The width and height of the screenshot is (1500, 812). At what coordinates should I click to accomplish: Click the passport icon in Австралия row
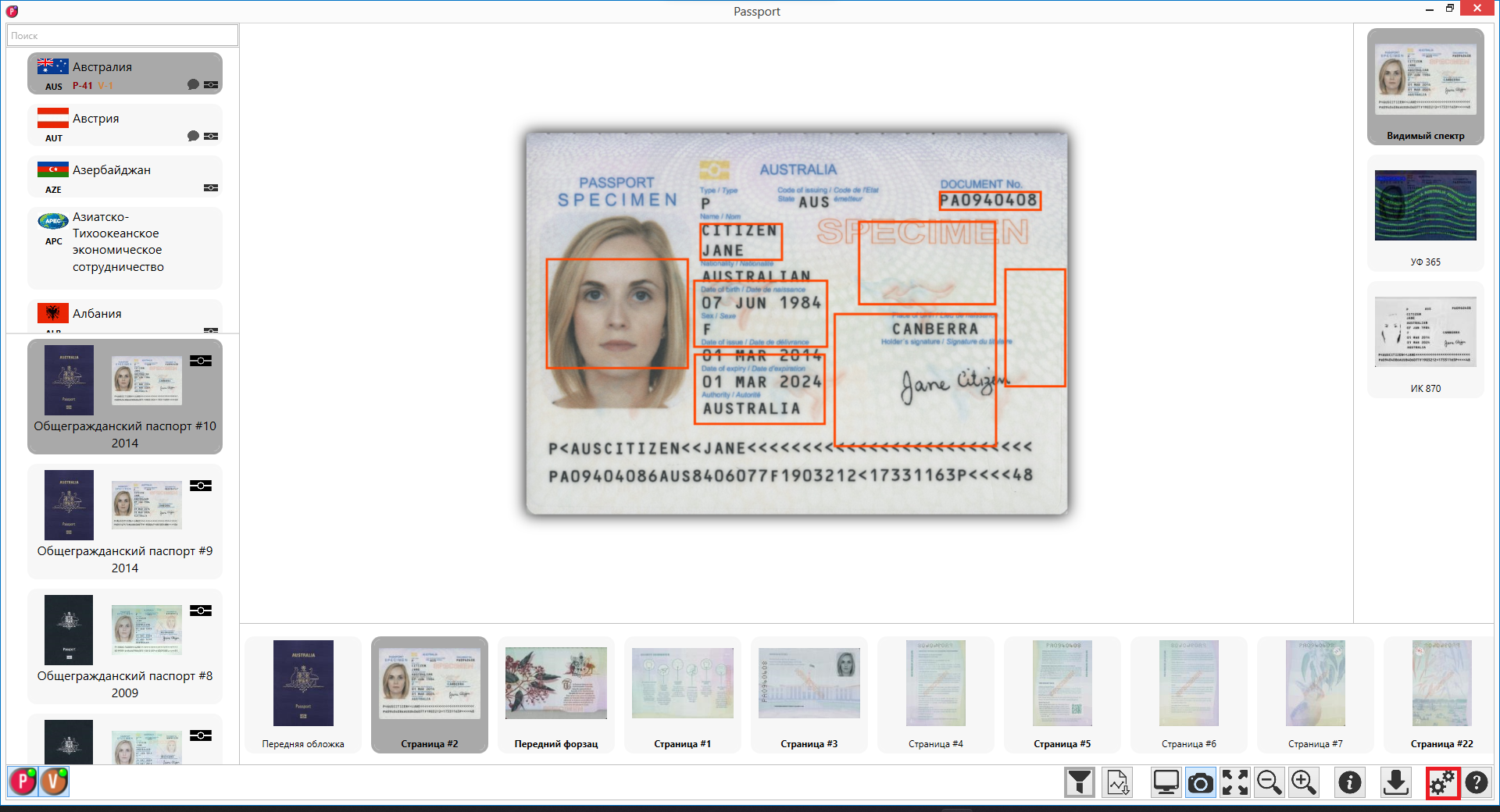pyautogui.click(x=211, y=84)
